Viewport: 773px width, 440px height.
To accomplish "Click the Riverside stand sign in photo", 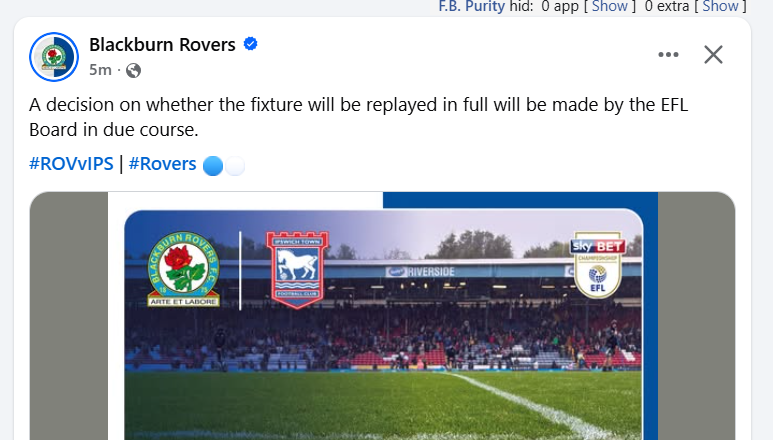I will pyautogui.click(x=421, y=271).
